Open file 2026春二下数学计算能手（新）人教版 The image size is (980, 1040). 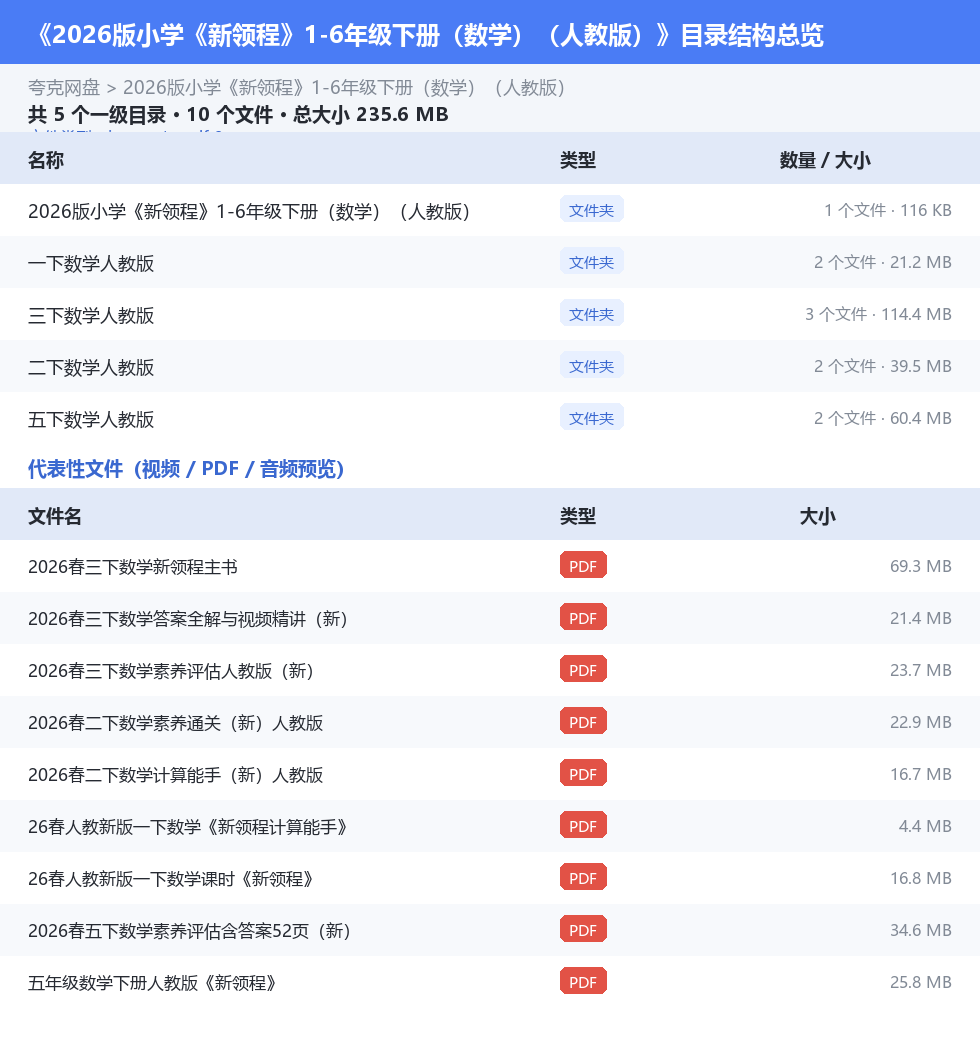[x=176, y=775]
